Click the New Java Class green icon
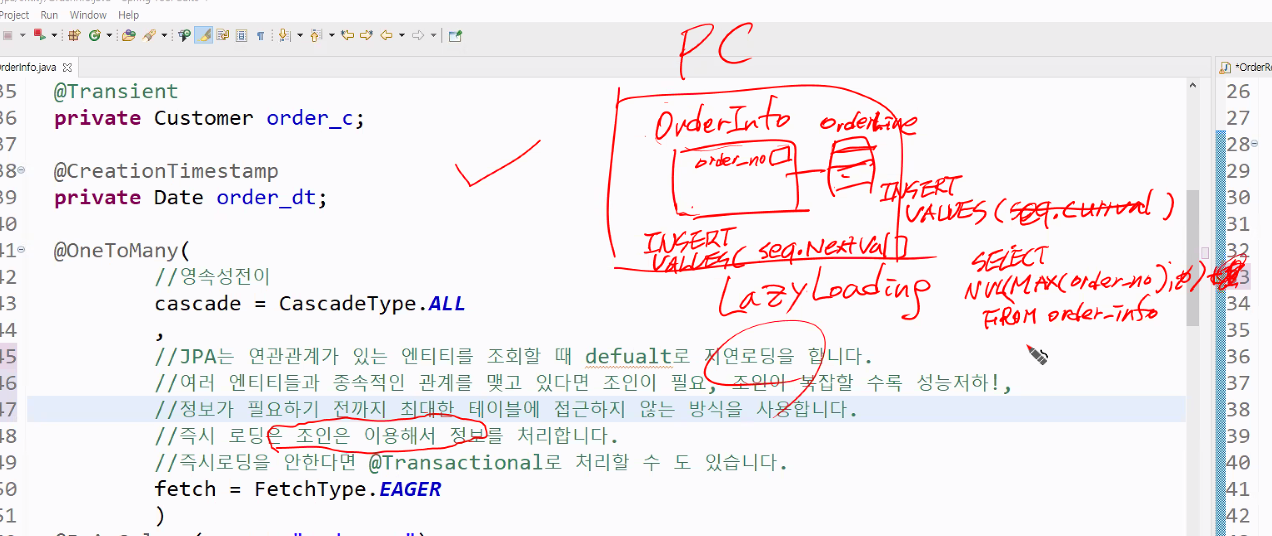This screenshot has height=536, width=1272. tap(95, 35)
